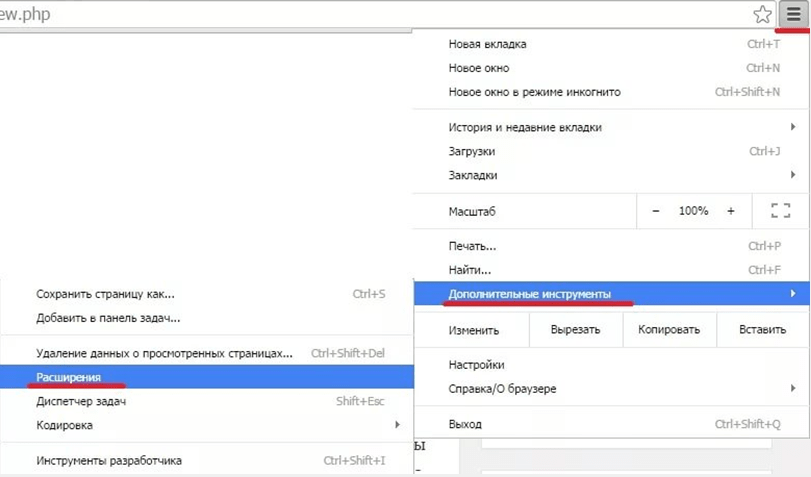Click the bookmark star icon
This screenshot has height=477, width=811.
(x=763, y=14)
